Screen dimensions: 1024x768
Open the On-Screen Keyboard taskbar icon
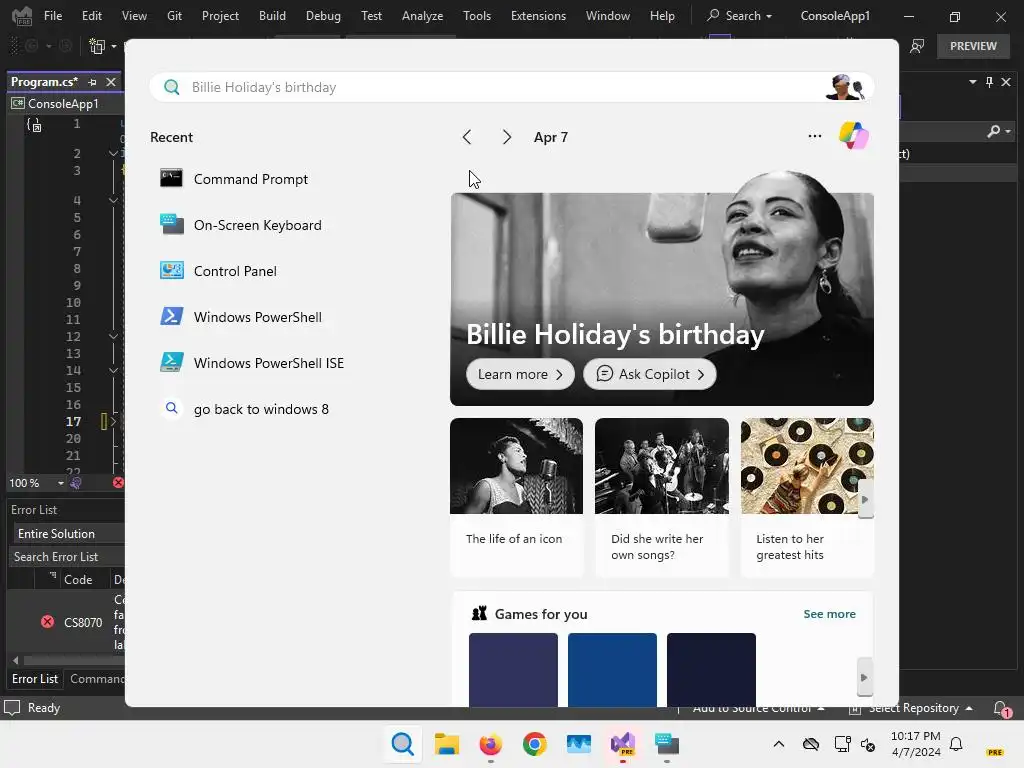(667, 744)
